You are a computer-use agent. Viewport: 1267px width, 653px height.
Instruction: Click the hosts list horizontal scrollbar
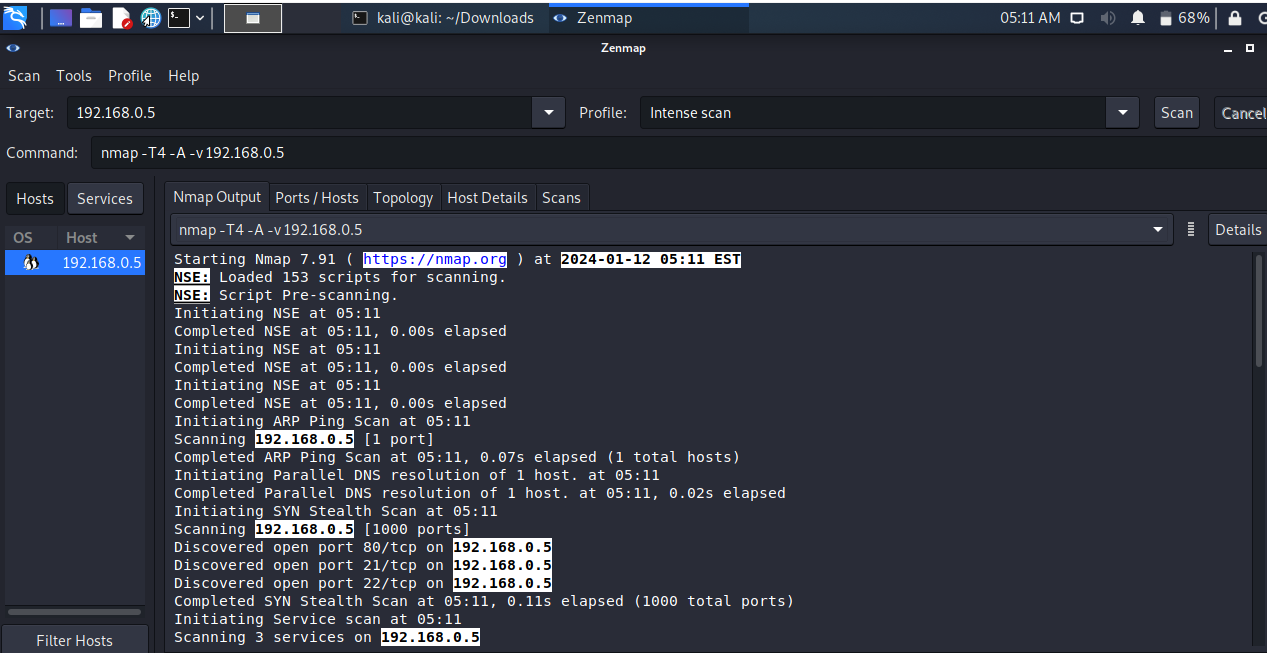[x=75, y=611]
